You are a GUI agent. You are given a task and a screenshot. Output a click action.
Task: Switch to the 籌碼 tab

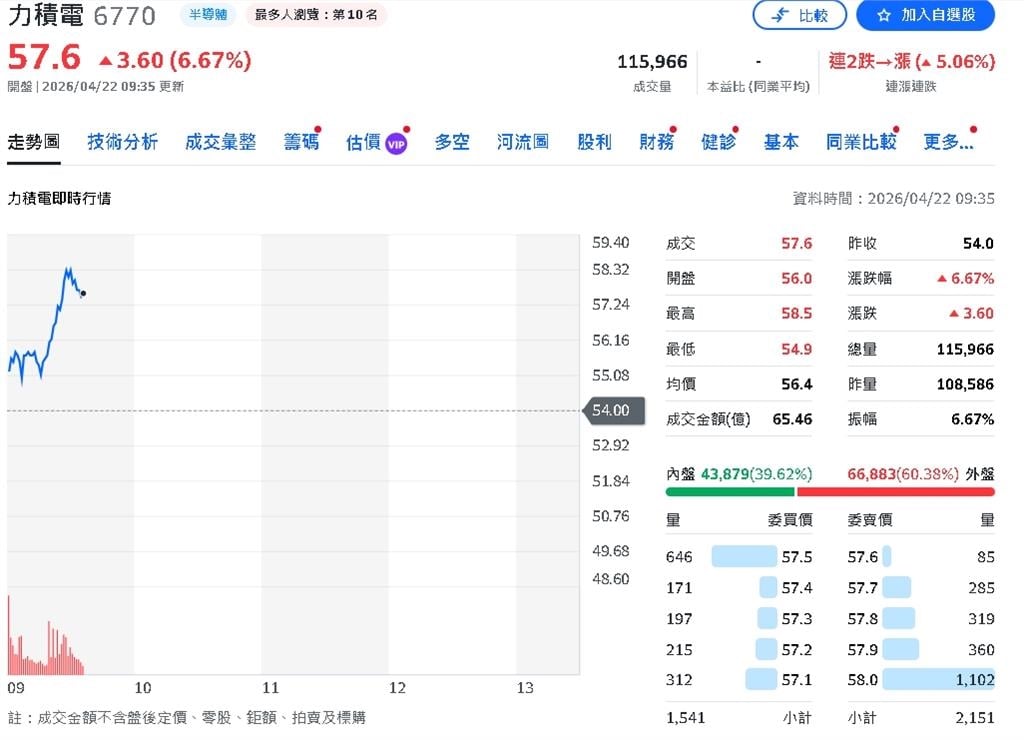[300, 141]
